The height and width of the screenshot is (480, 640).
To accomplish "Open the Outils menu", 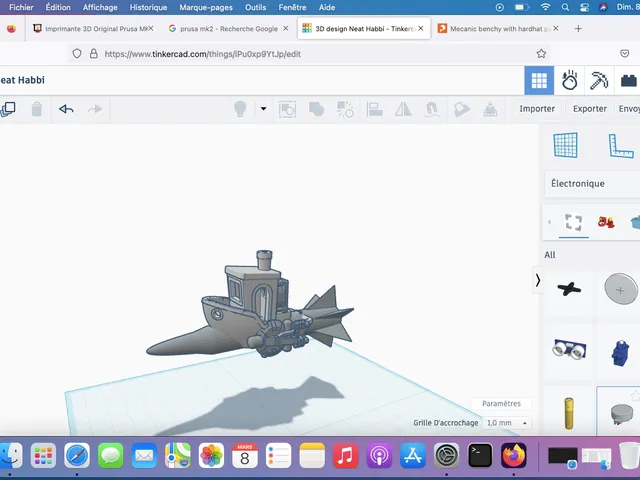I will tap(256, 7).
